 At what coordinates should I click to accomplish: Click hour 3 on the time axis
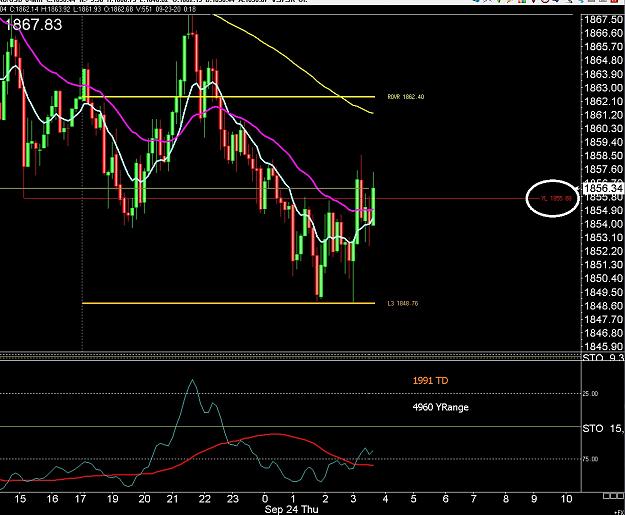353,499
